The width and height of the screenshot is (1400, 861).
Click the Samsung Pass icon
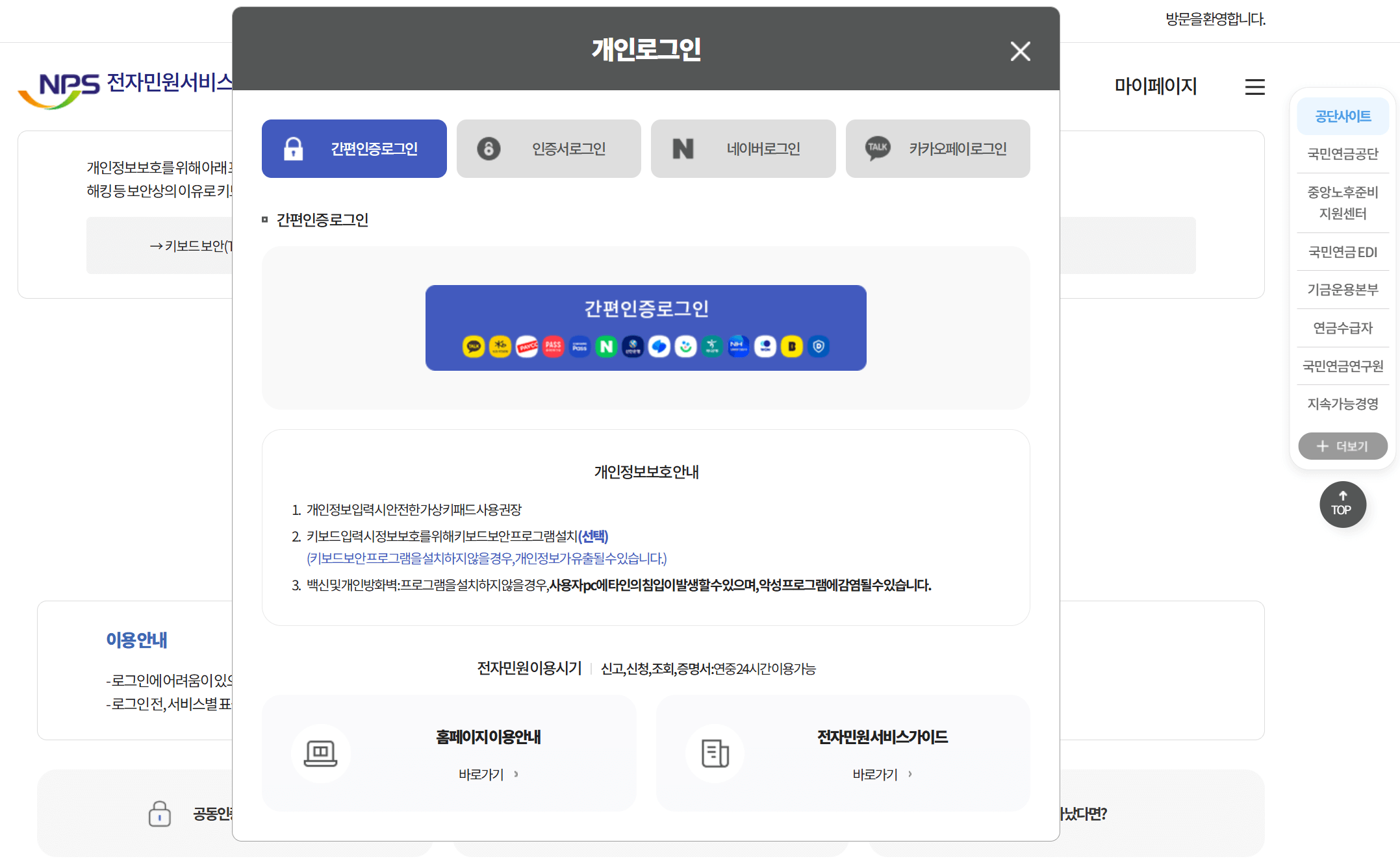coord(579,347)
